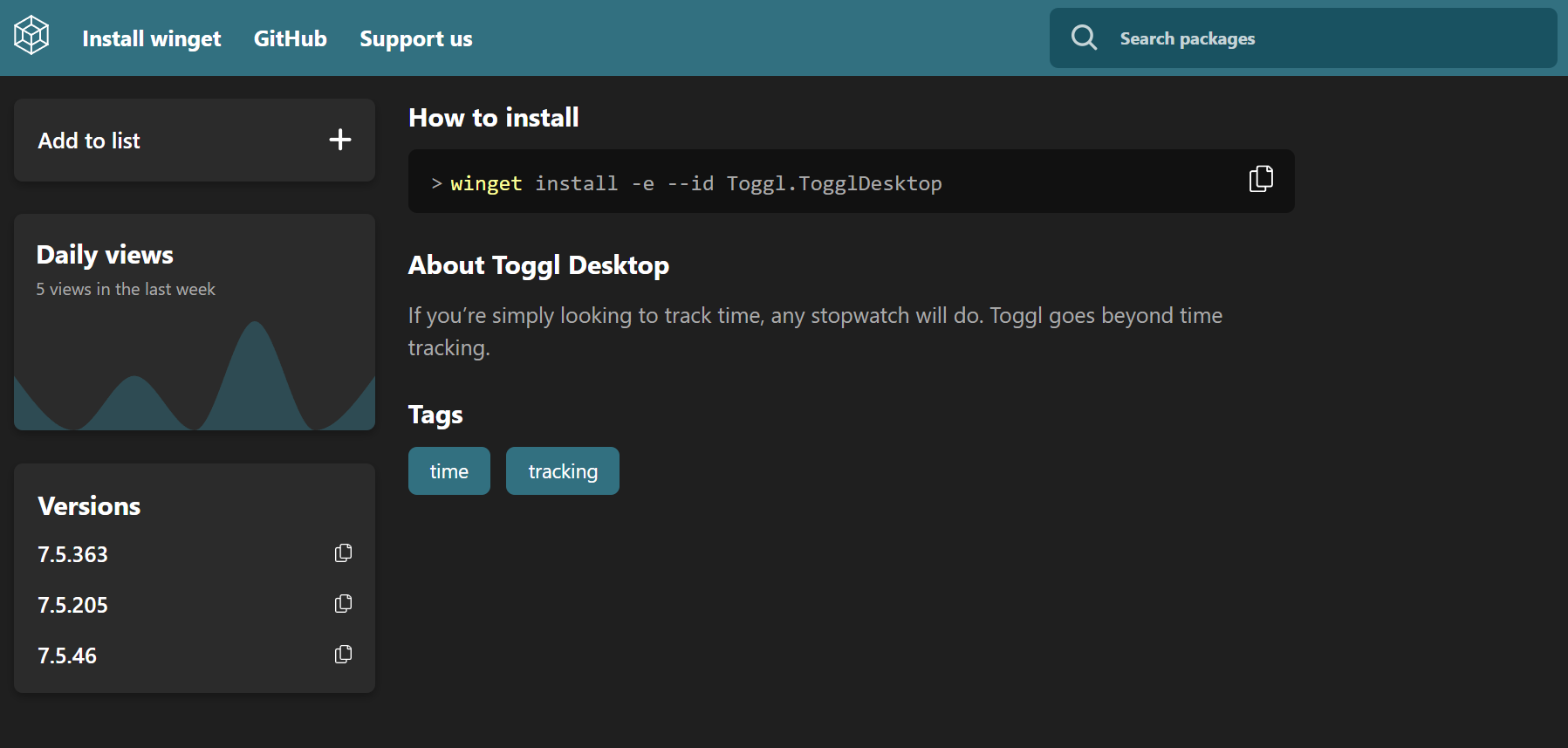
Task: Copy the winget install command
Action: (1261, 179)
